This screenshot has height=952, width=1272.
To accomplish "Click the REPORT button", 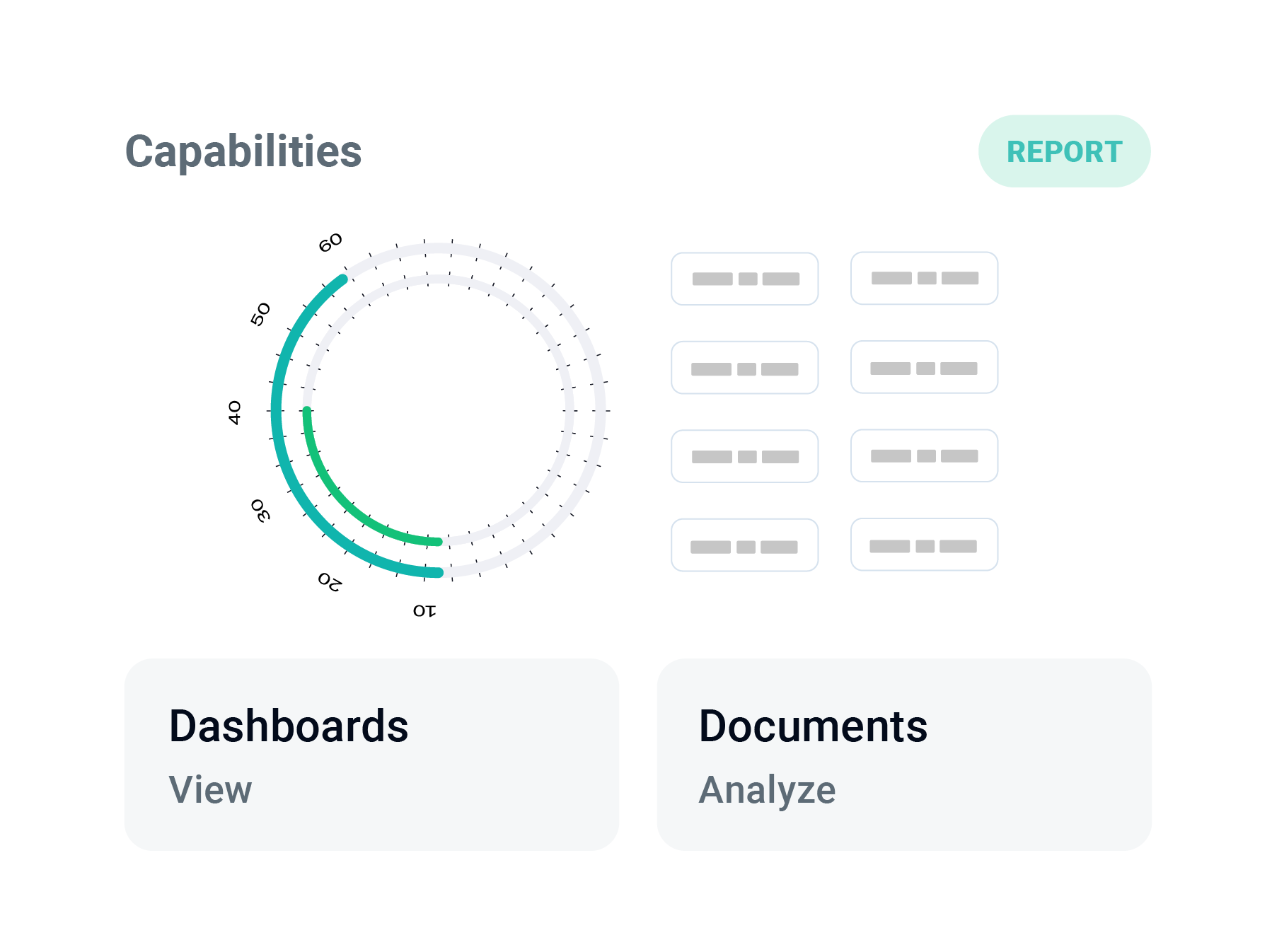I will pyautogui.click(x=1064, y=151).
